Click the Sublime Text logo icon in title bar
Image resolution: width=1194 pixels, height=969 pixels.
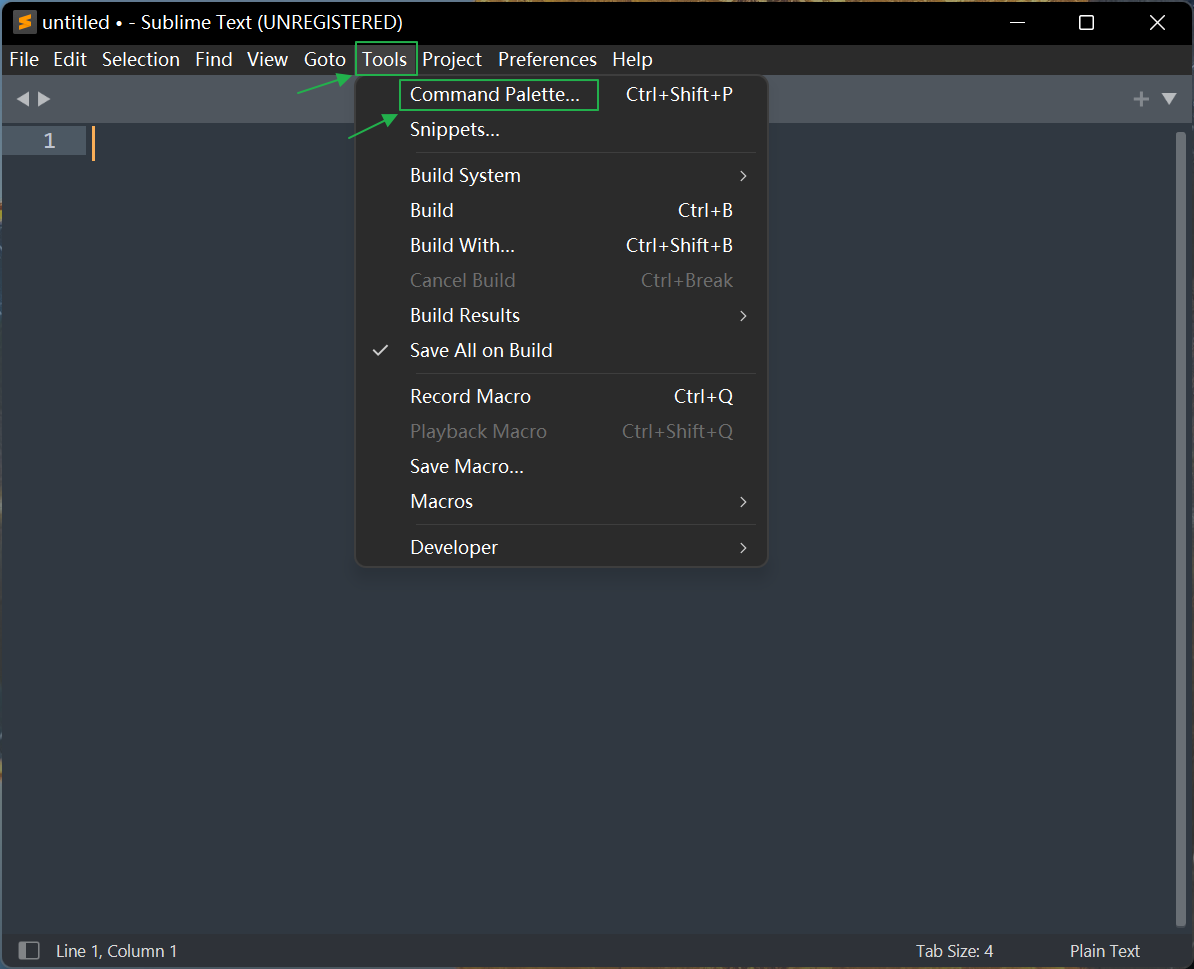point(24,22)
